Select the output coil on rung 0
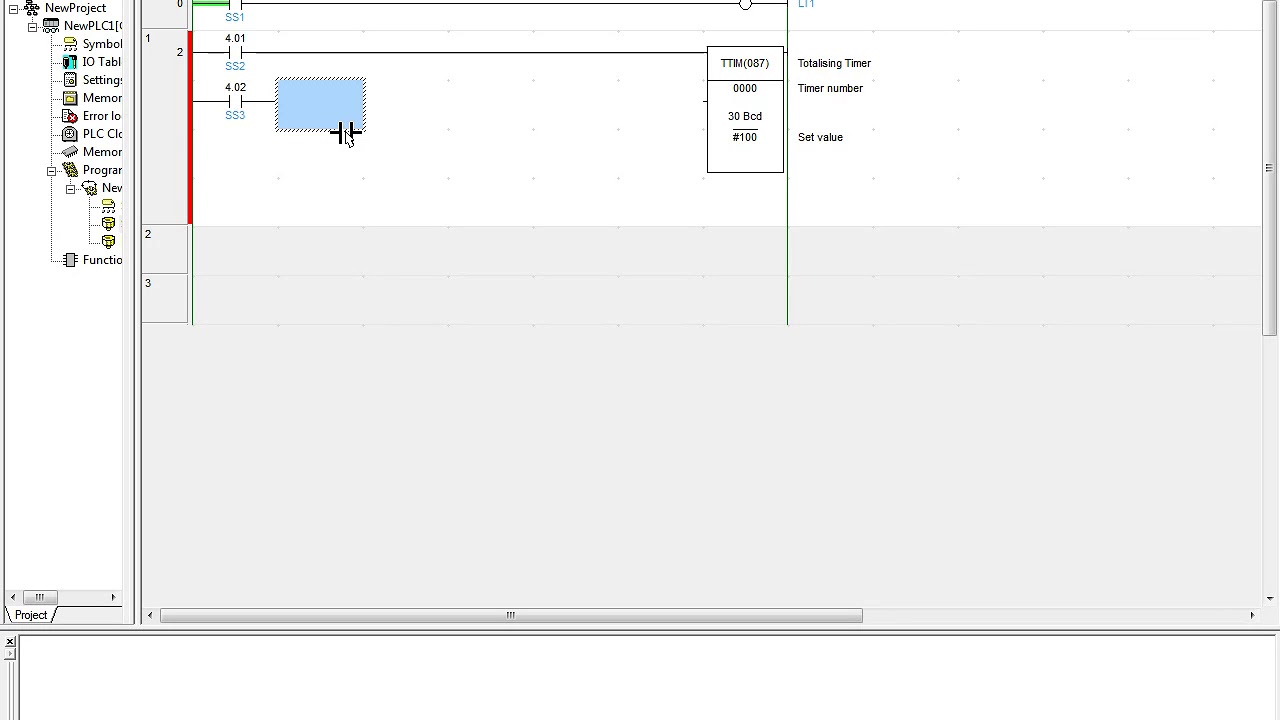 [x=745, y=4]
